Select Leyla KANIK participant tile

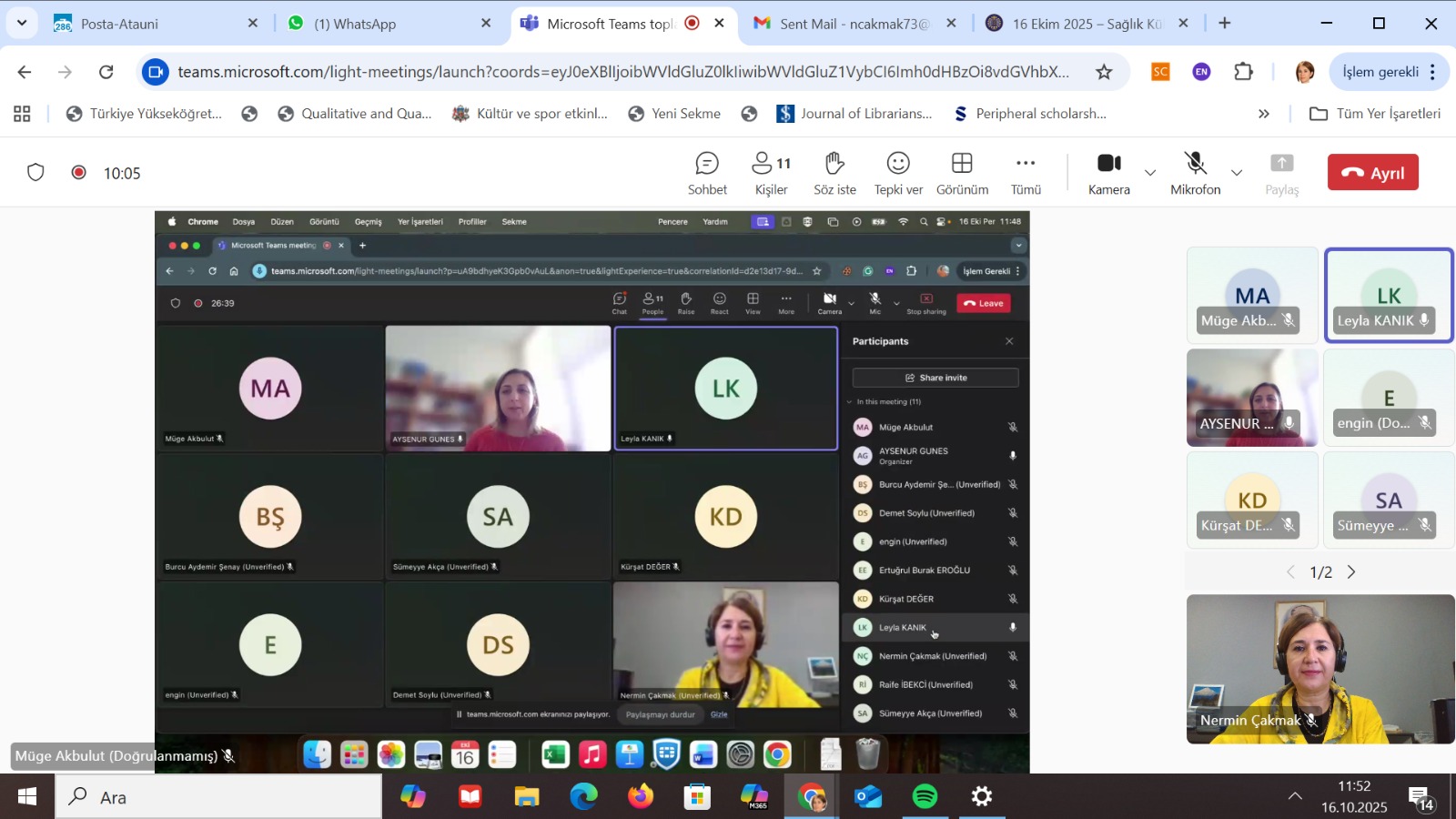1389,296
